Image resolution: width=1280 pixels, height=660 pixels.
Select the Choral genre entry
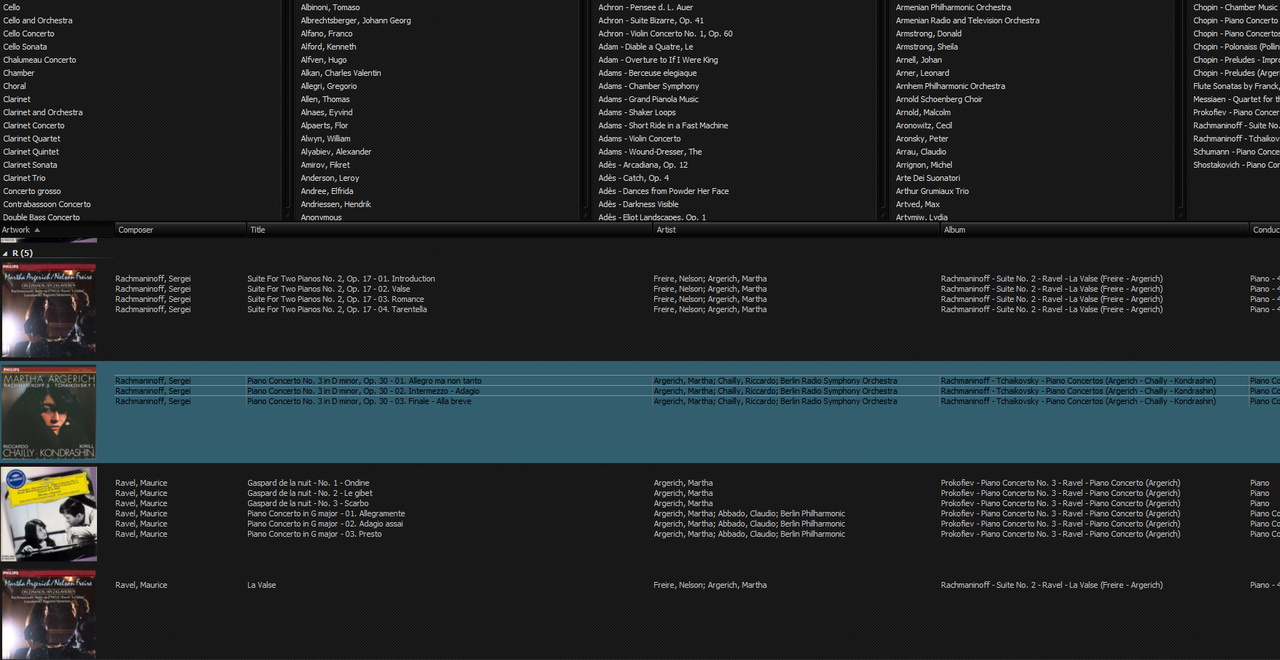[15, 86]
